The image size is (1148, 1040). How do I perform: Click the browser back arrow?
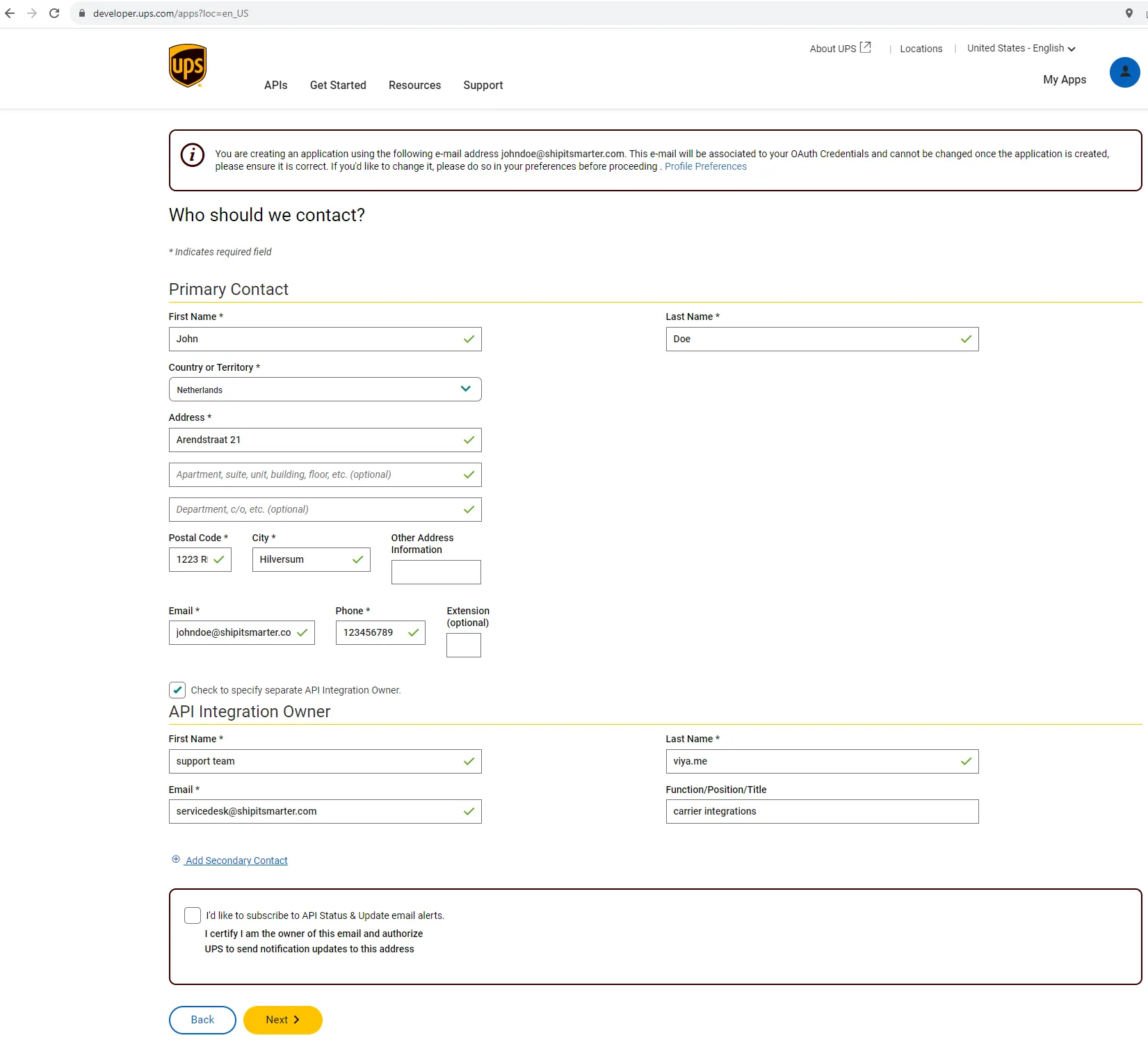[10, 13]
